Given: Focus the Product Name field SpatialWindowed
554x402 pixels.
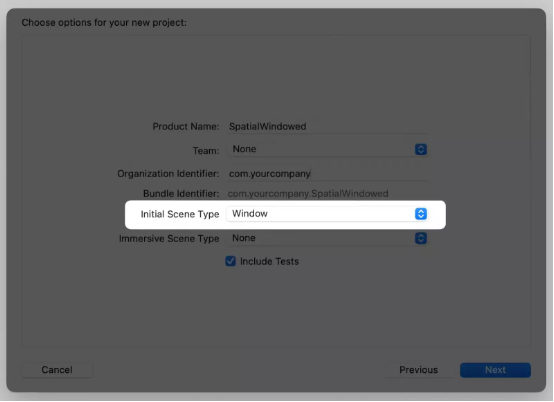Looking at the screenshot, I should [x=328, y=126].
